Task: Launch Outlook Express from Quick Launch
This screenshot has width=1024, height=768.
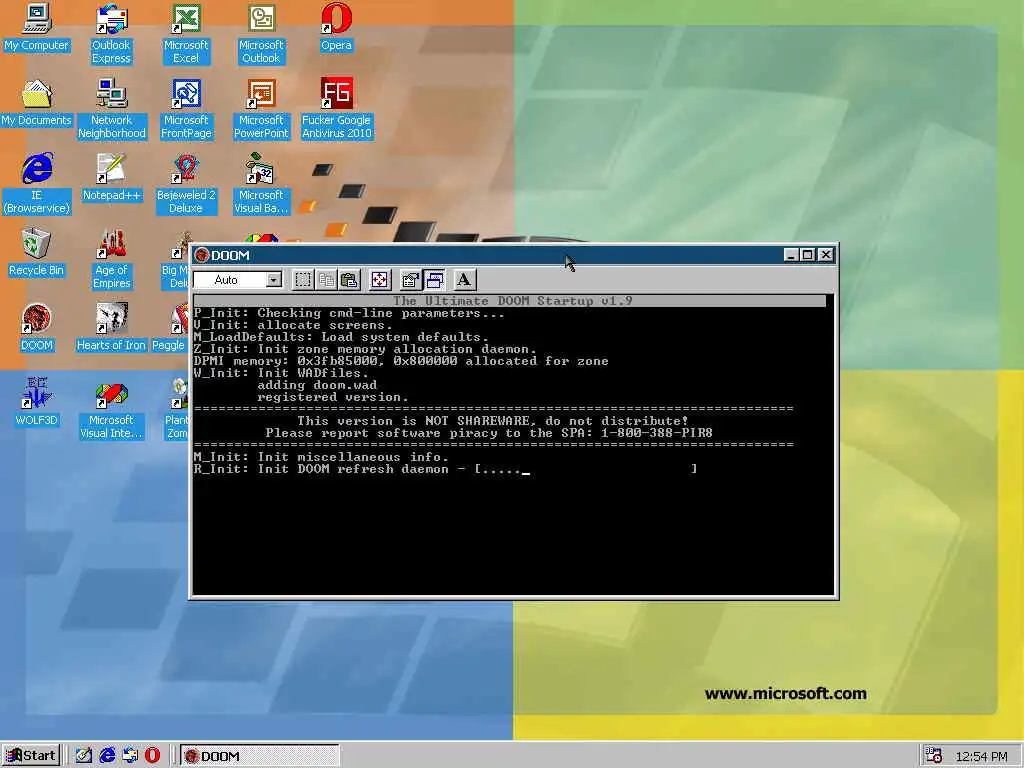Action: click(x=130, y=756)
